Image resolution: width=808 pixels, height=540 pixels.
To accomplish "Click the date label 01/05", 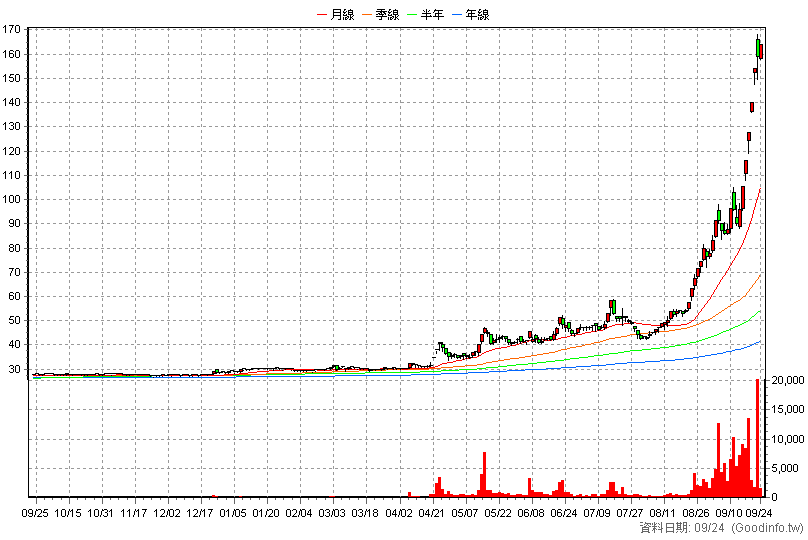I will [233, 513].
